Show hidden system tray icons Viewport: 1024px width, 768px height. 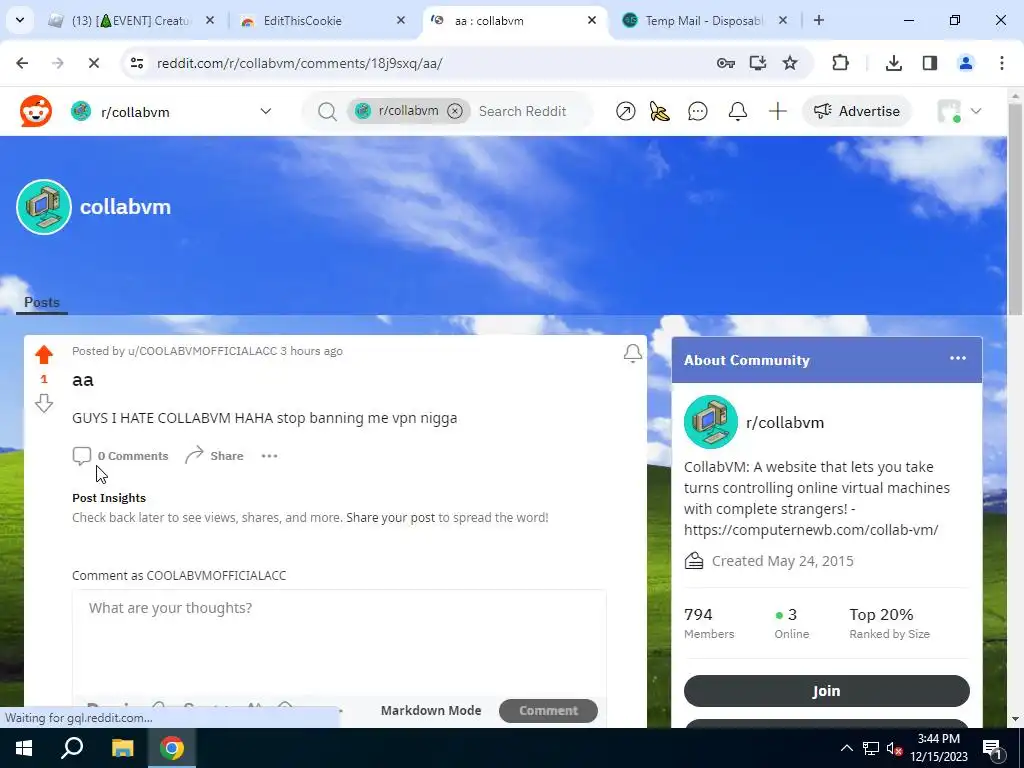click(846, 748)
